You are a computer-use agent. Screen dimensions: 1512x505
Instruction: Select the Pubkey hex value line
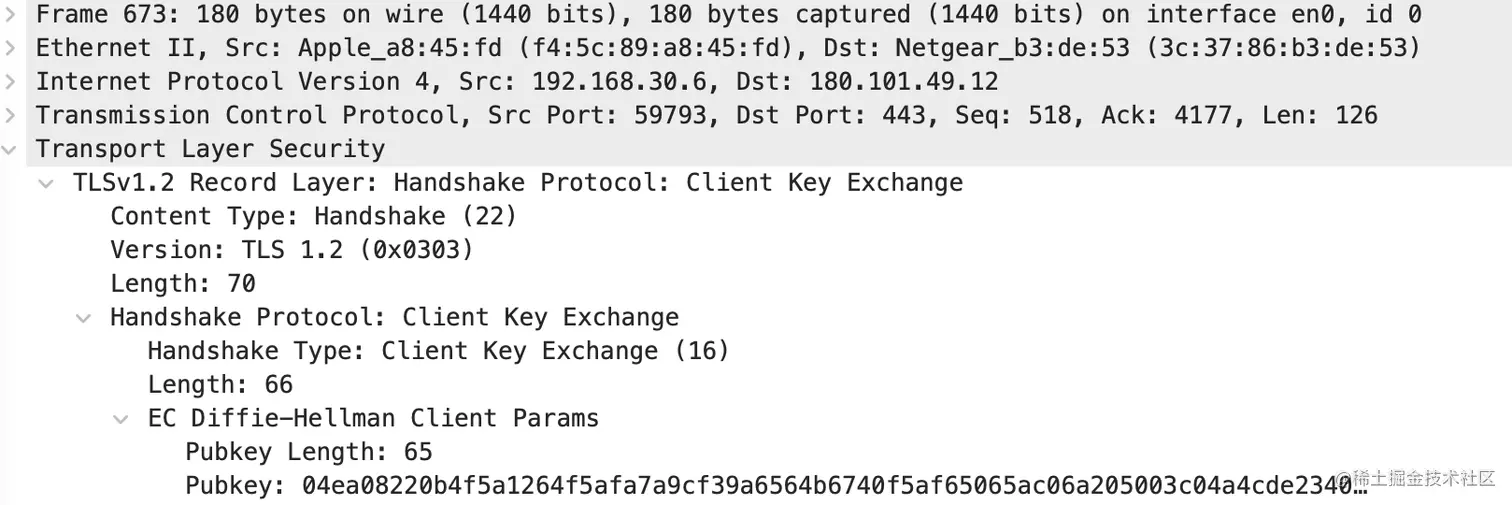tap(776, 486)
